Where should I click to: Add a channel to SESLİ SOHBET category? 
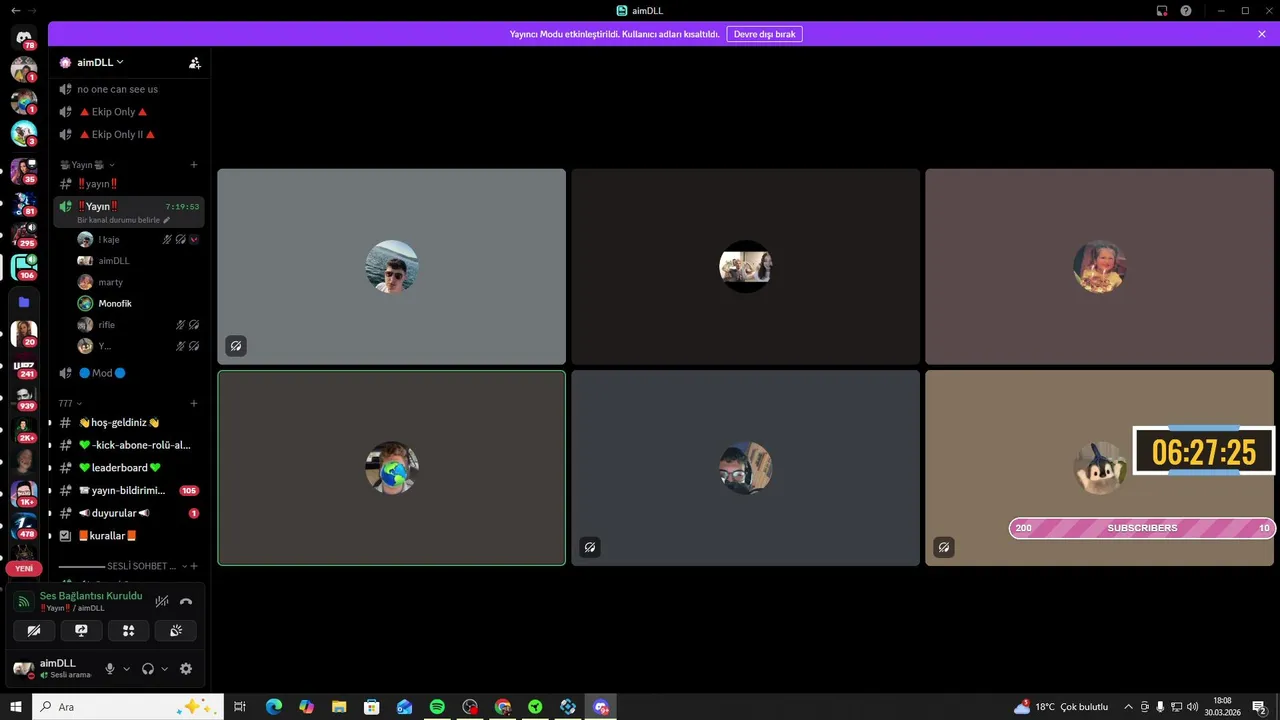(x=194, y=566)
